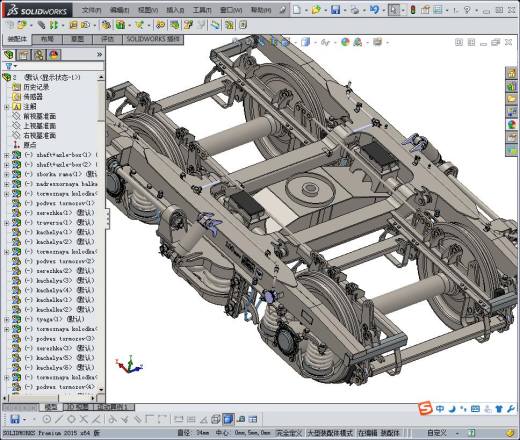Open the 文件 menu
Viewport: 520px width, 440px height.
(91, 10)
